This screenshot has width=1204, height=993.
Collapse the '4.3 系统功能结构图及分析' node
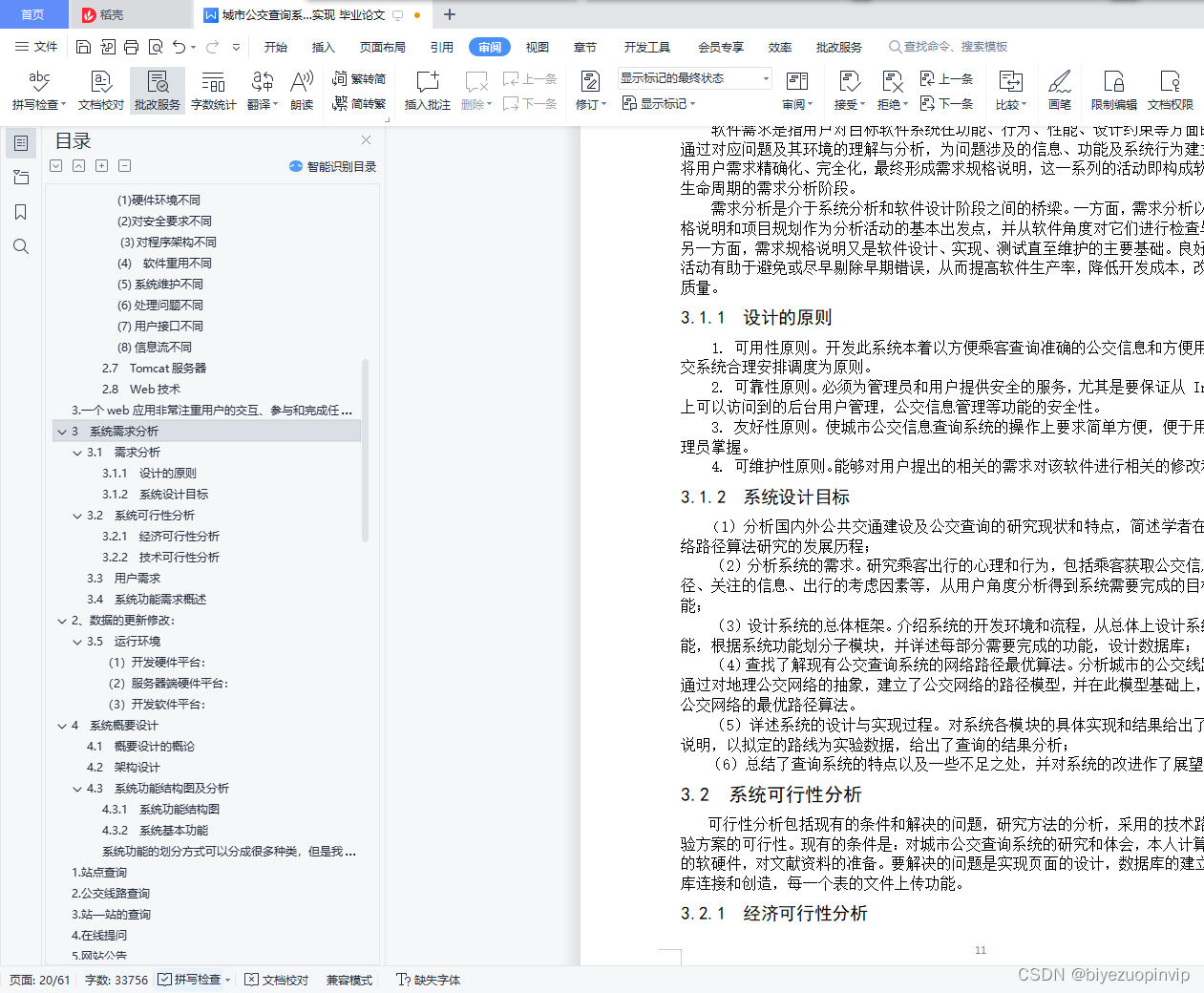coord(78,789)
